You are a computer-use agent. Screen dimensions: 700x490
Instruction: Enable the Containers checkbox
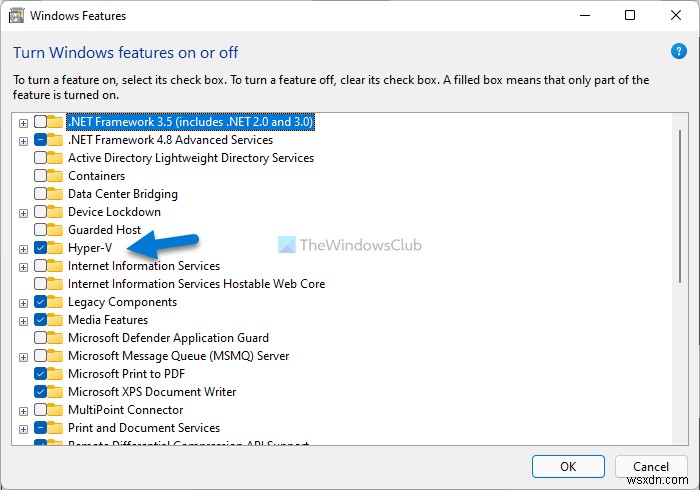[40, 176]
